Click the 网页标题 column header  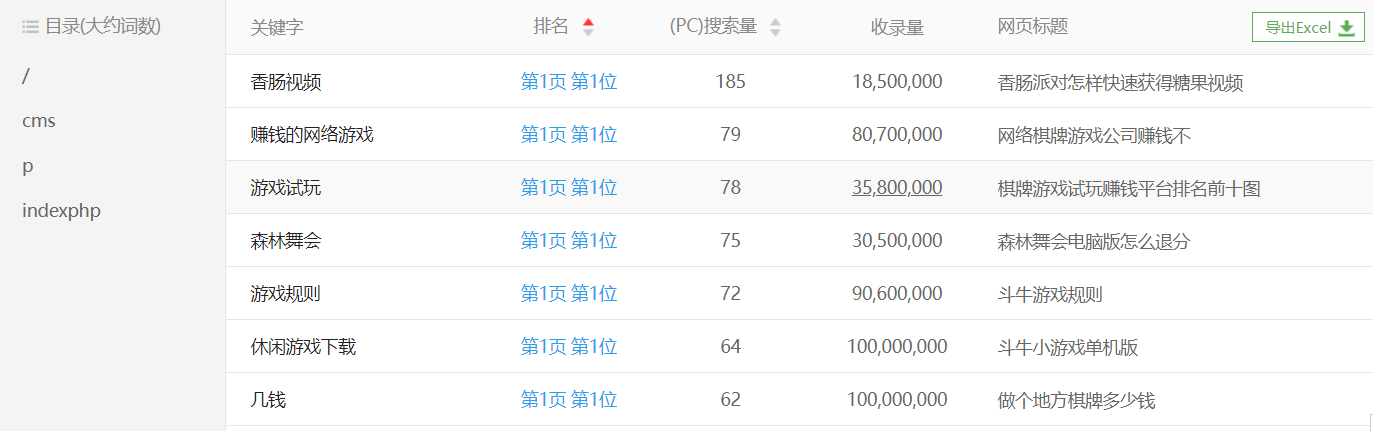pos(1033,27)
